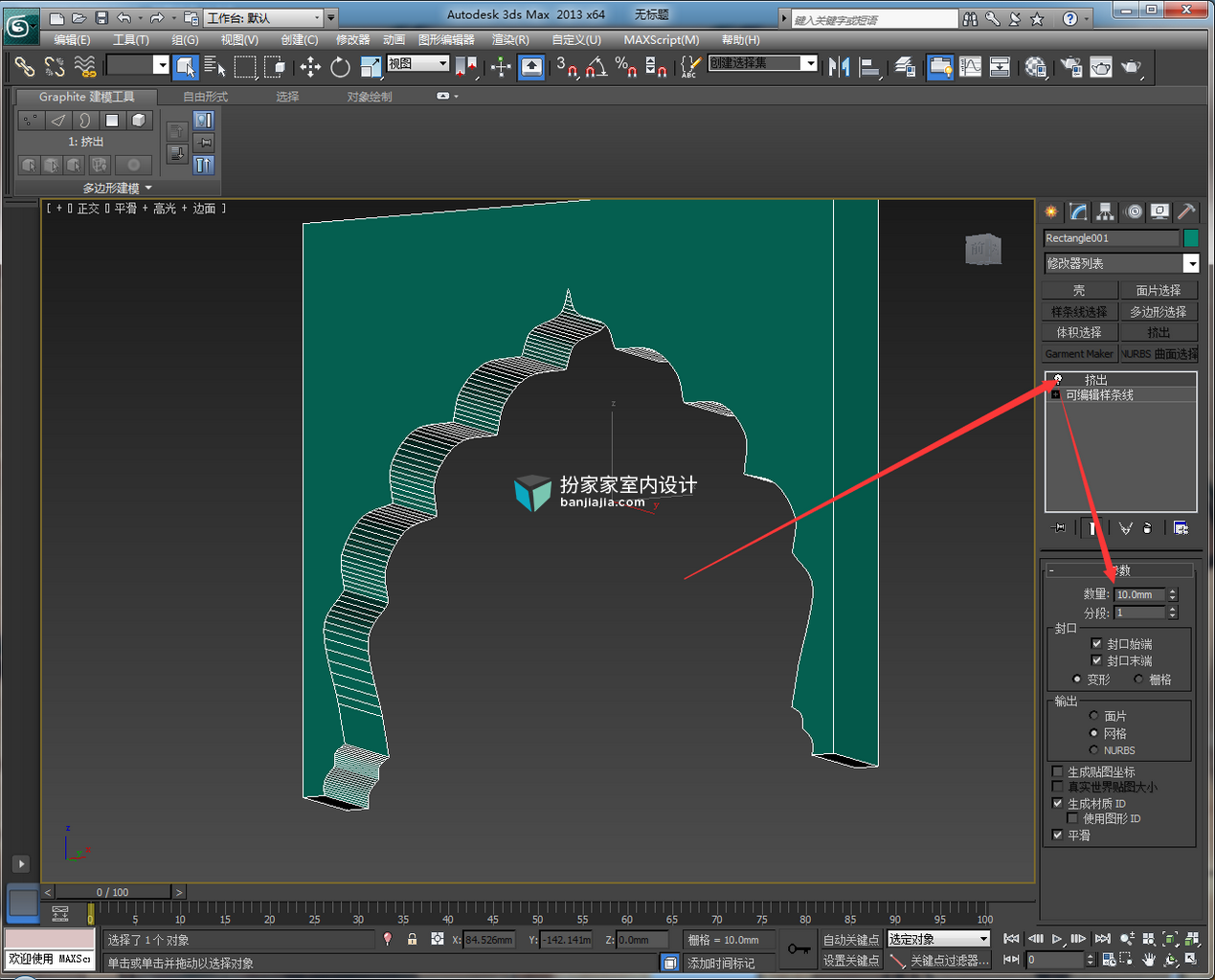Open the Curve Editor icon
Viewport: 1215px width, 980px height.
tap(970, 66)
